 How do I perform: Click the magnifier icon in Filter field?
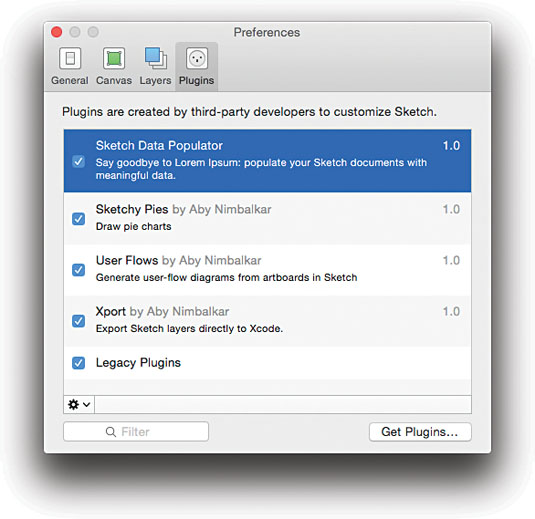(x=111, y=432)
